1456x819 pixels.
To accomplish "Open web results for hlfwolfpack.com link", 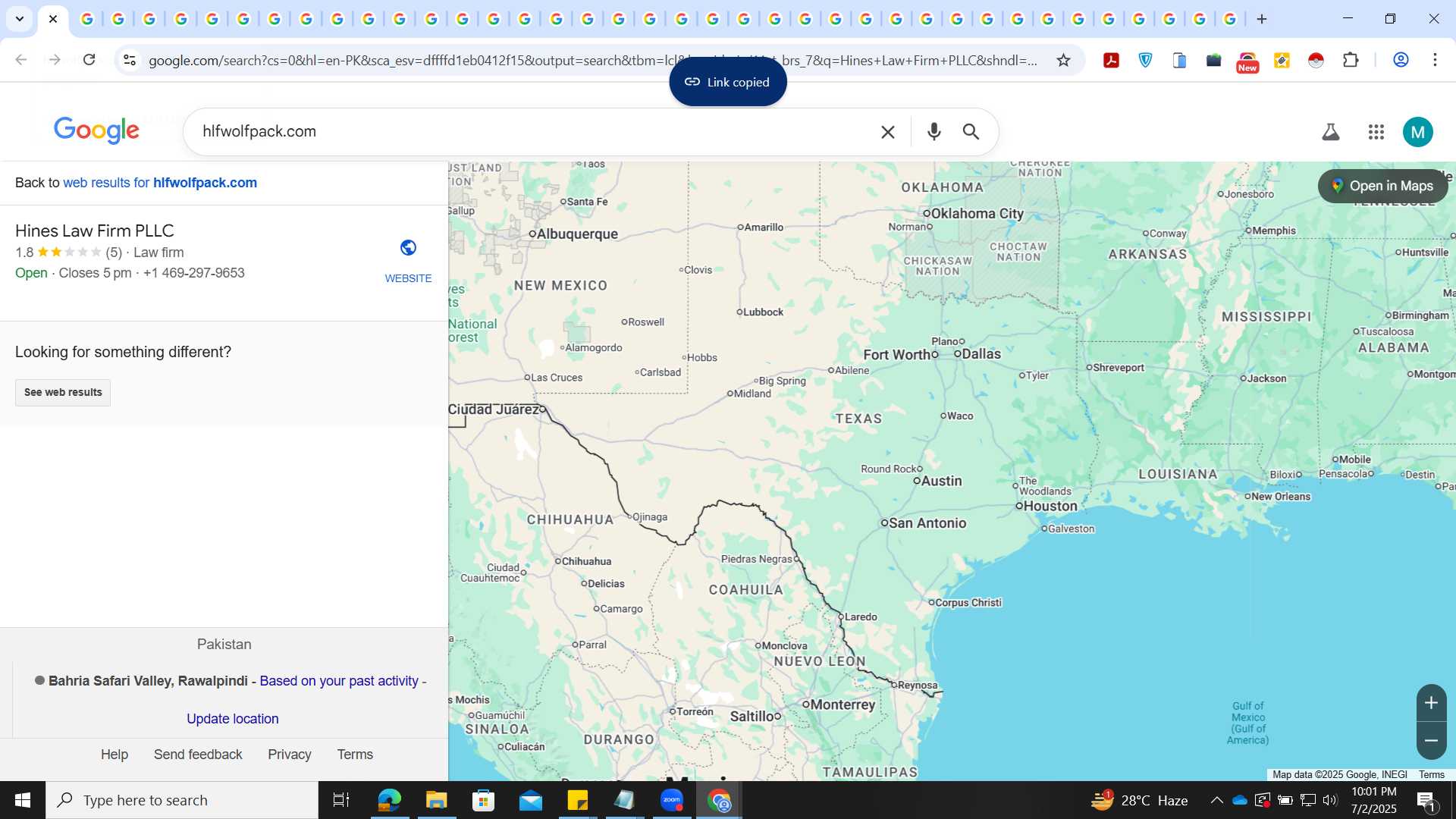I will (160, 183).
